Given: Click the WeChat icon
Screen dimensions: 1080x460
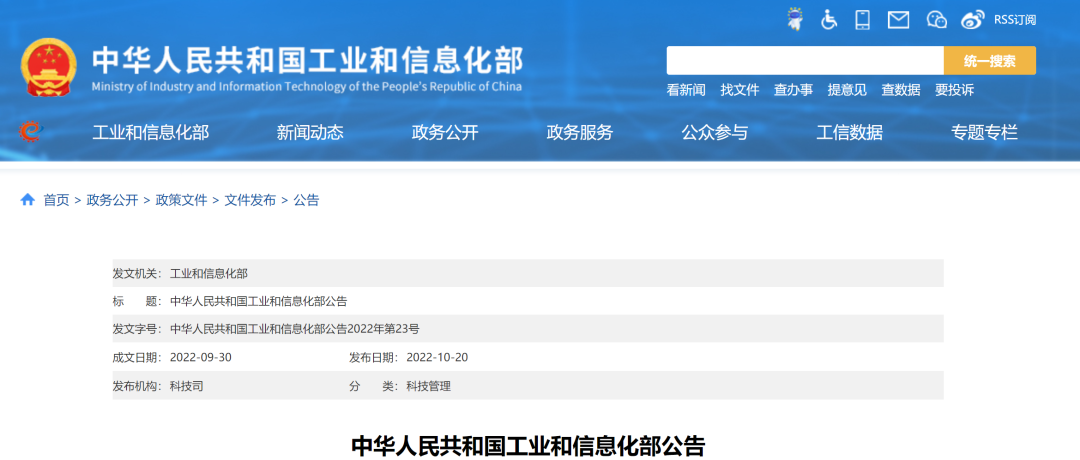Looking at the screenshot, I should coord(936,19).
